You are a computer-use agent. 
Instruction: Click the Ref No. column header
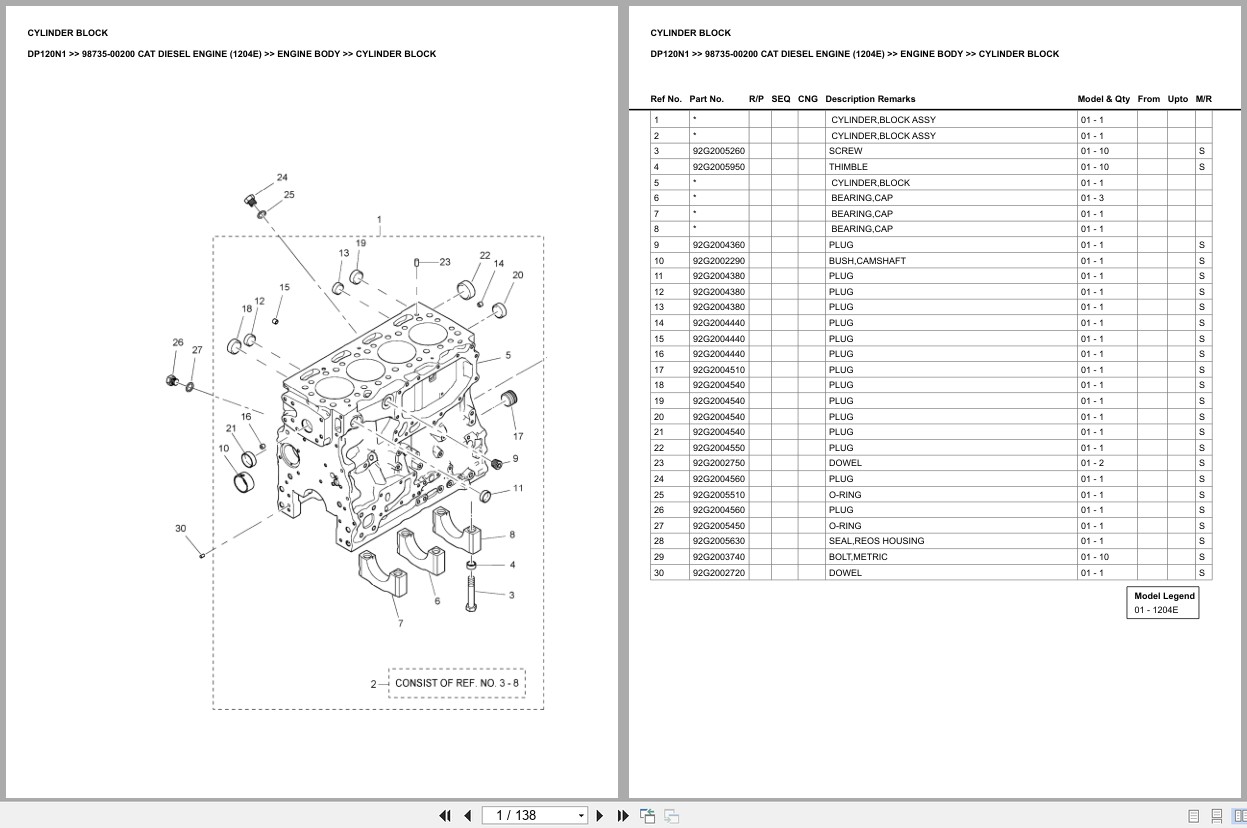pos(666,99)
